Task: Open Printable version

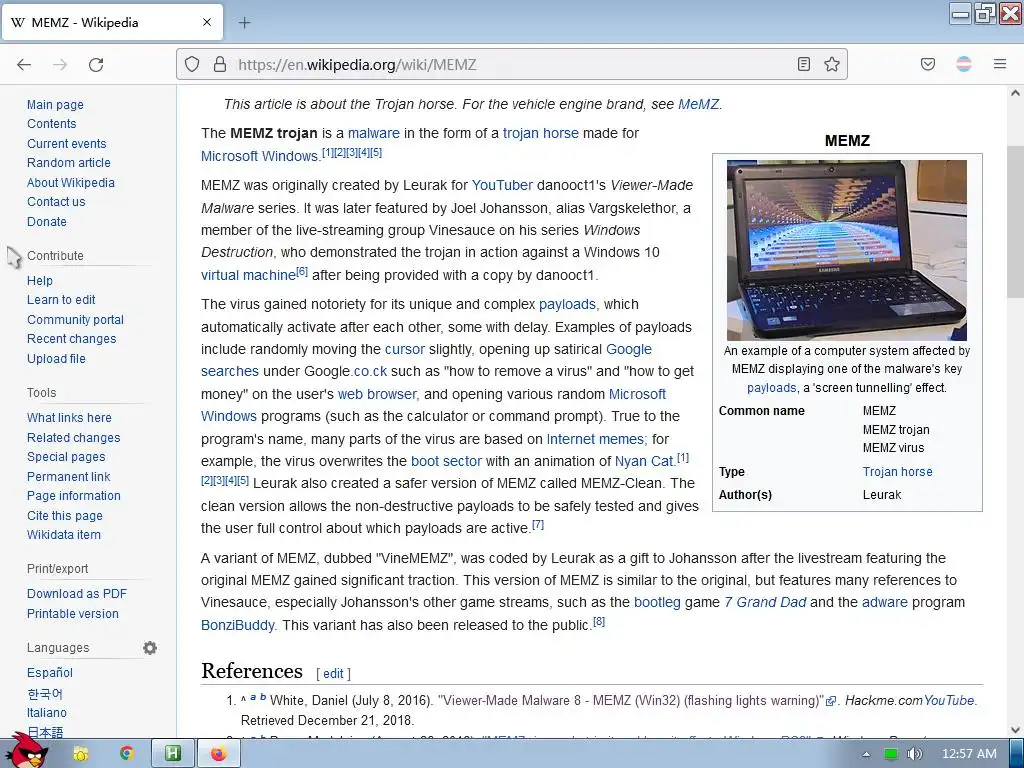Action: 73,614
